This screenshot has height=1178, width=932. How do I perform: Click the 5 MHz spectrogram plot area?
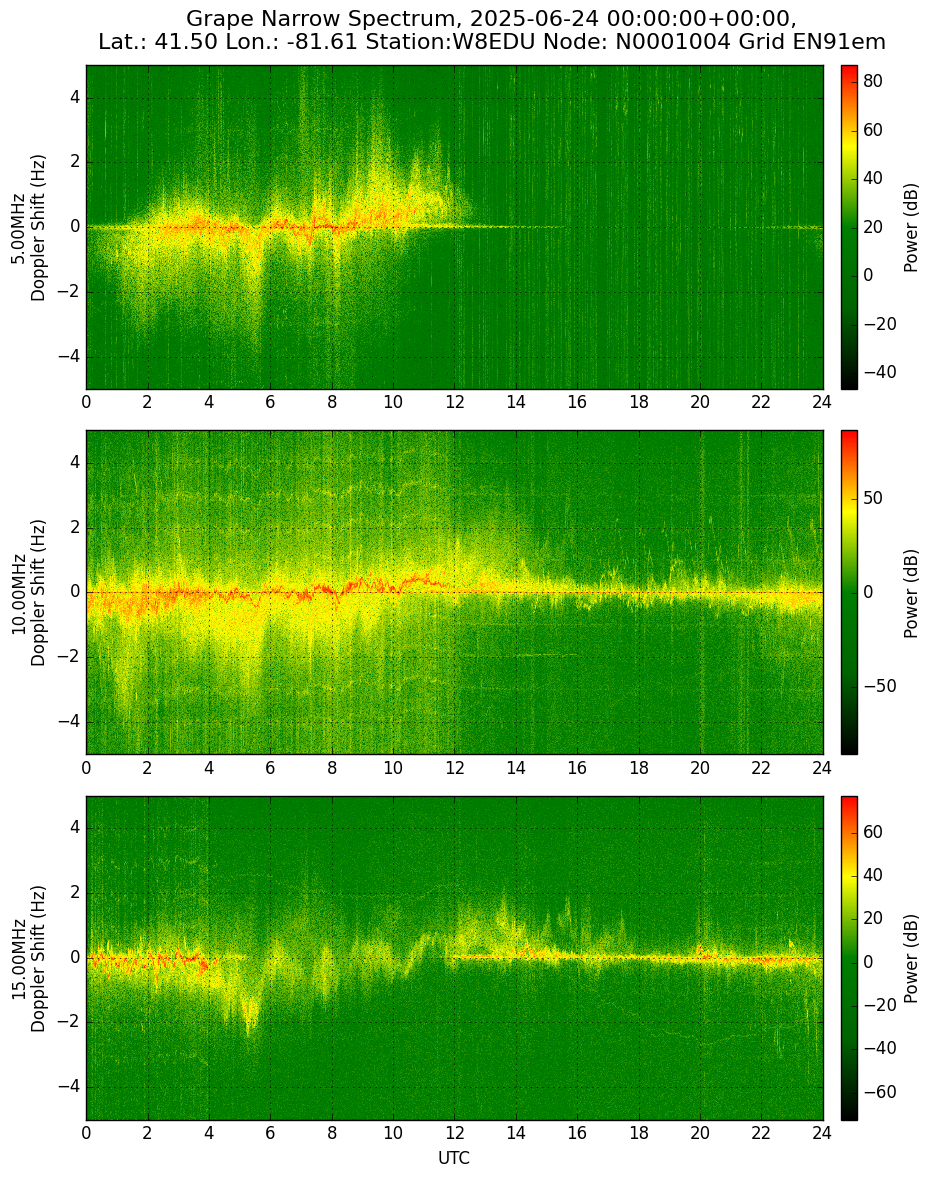pyautogui.click(x=454, y=228)
